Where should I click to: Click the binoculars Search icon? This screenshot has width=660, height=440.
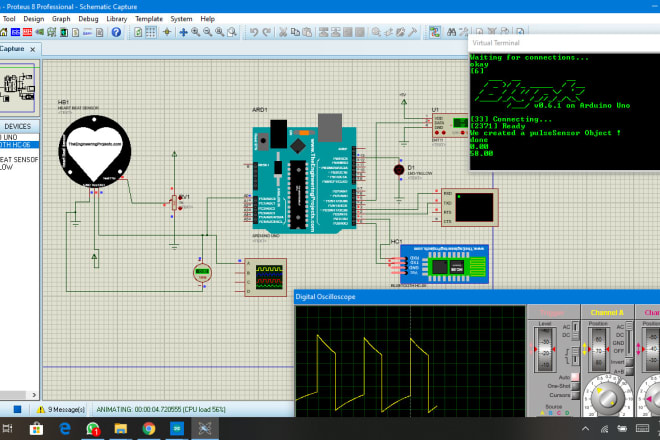pyautogui.click(x=452, y=32)
